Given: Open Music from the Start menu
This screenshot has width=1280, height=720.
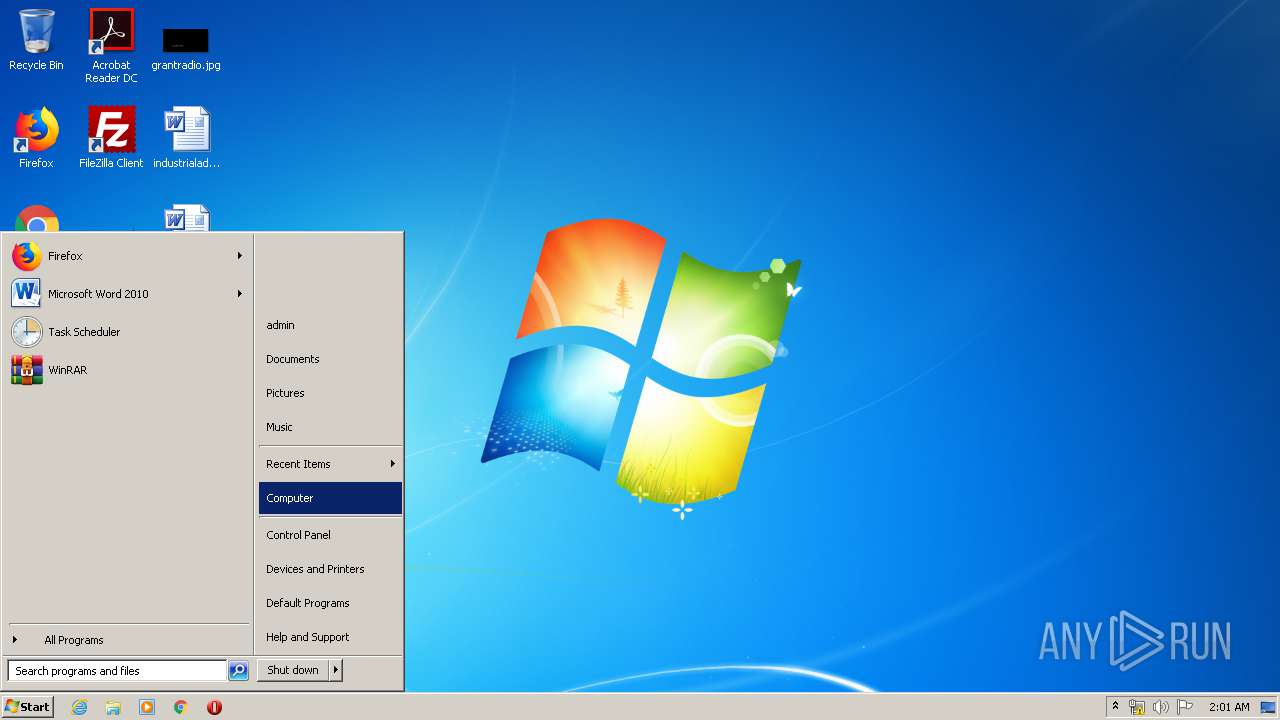Looking at the screenshot, I should tap(330, 427).
